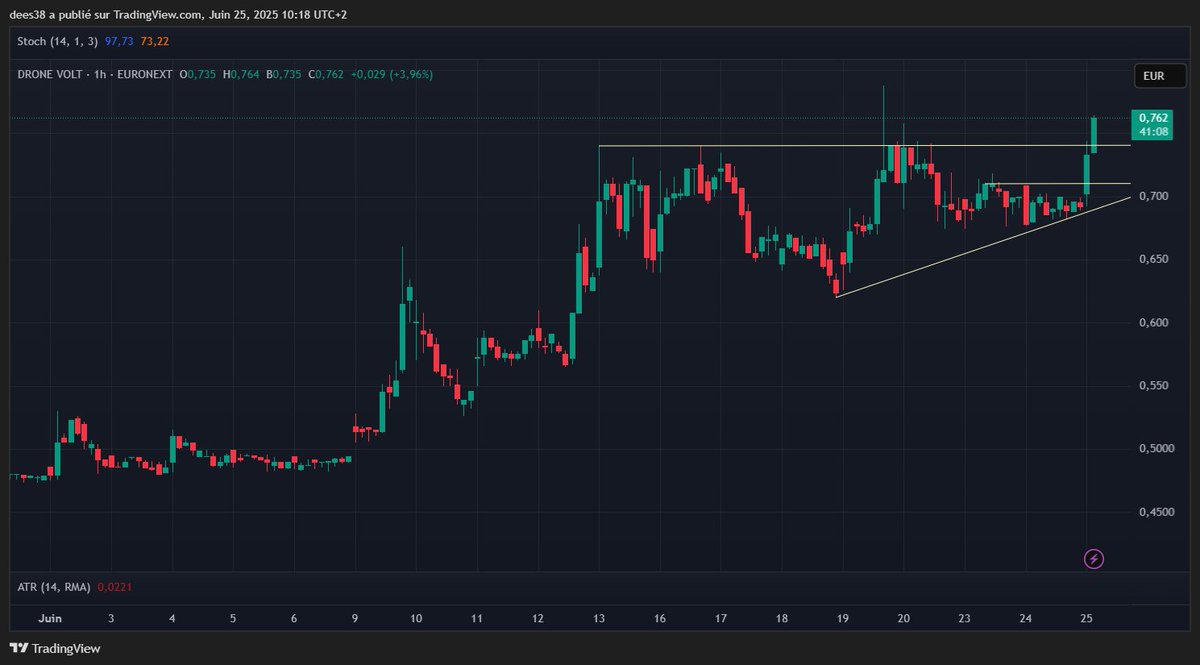Click the current price tag 0,762
Image resolution: width=1200 pixels, height=665 pixels.
[x=1153, y=118]
